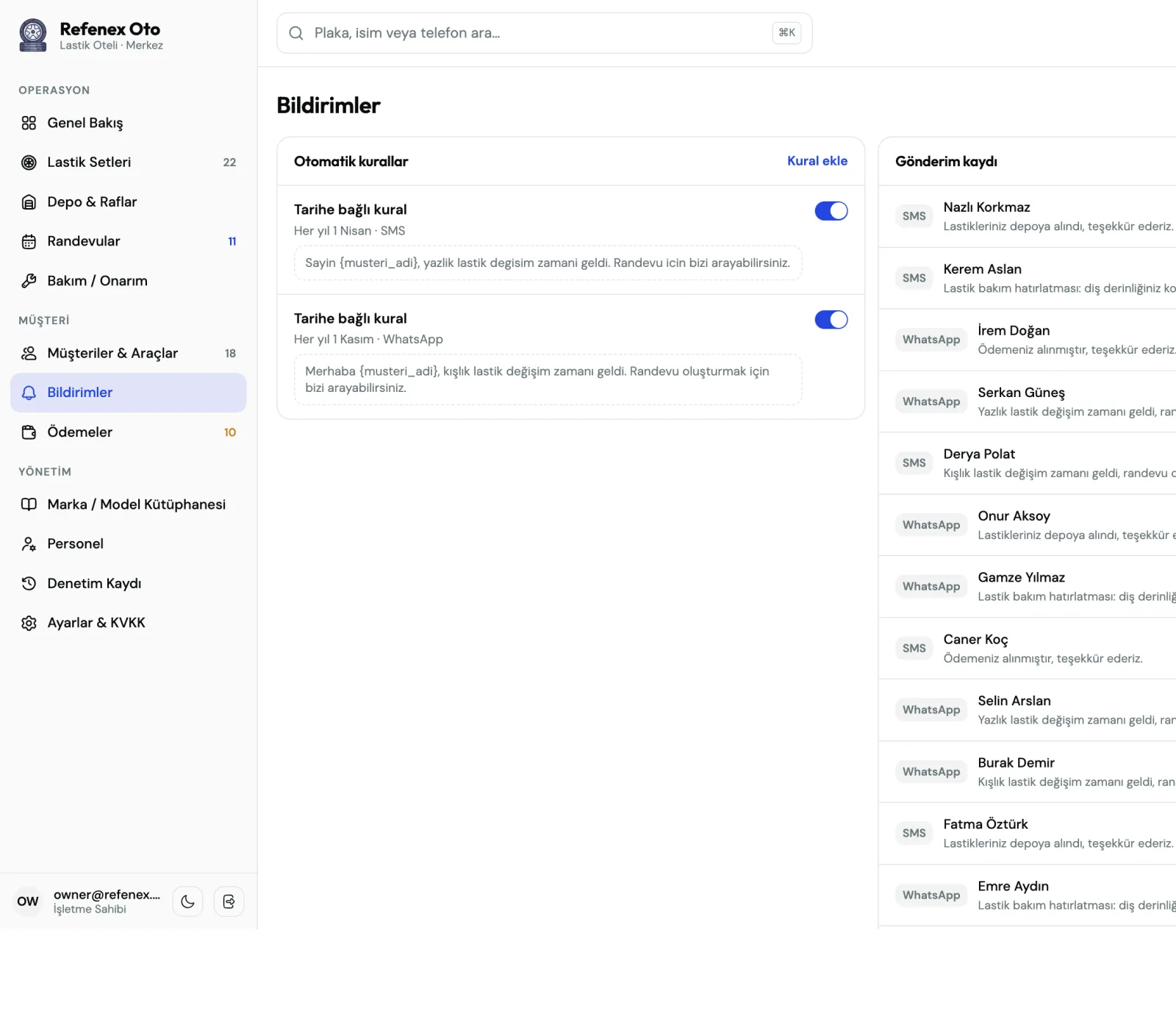
Task: Click the yazlik lastik SMS message template
Action: [x=548, y=263]
